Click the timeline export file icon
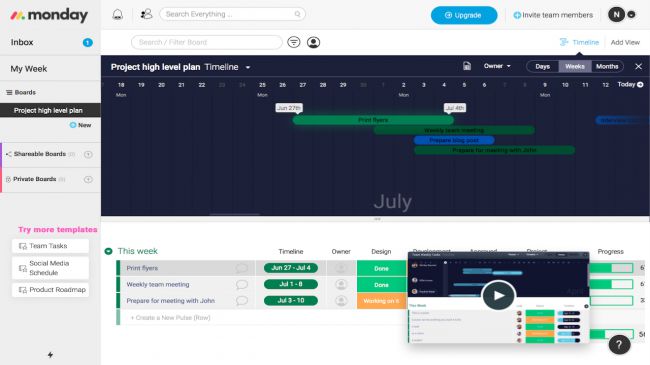 click(x=467, y=66)
